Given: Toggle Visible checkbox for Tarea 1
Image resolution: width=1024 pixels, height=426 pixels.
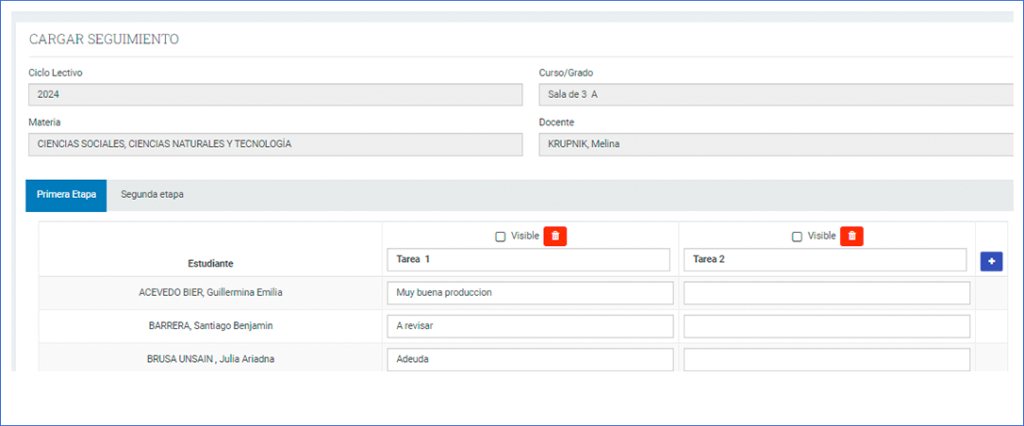Looking at the screenshot, I should click(500, 237).
